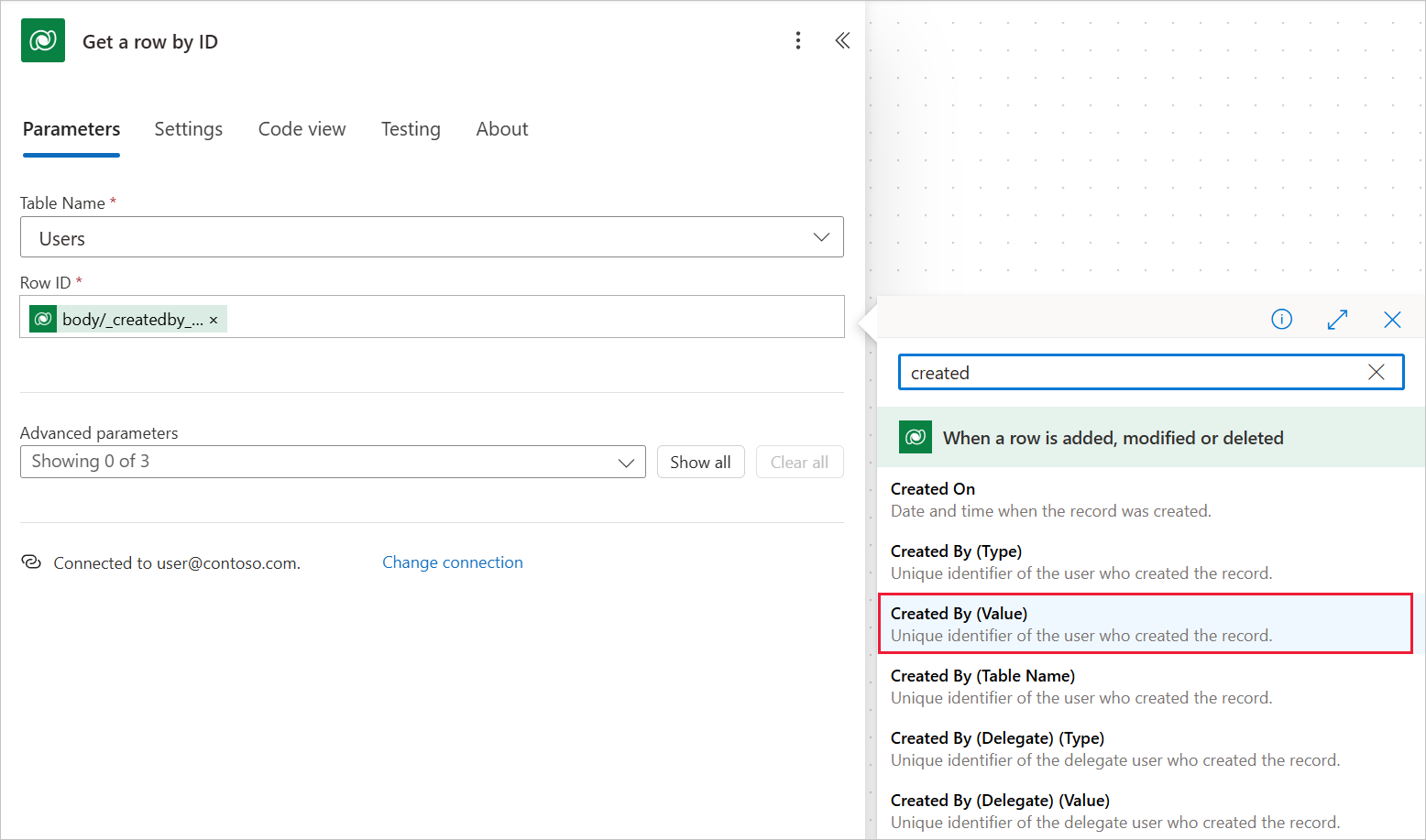
Task: Select Created By (Type) dynamic content
Action: pyautogui.click(x=1146, y=562)
